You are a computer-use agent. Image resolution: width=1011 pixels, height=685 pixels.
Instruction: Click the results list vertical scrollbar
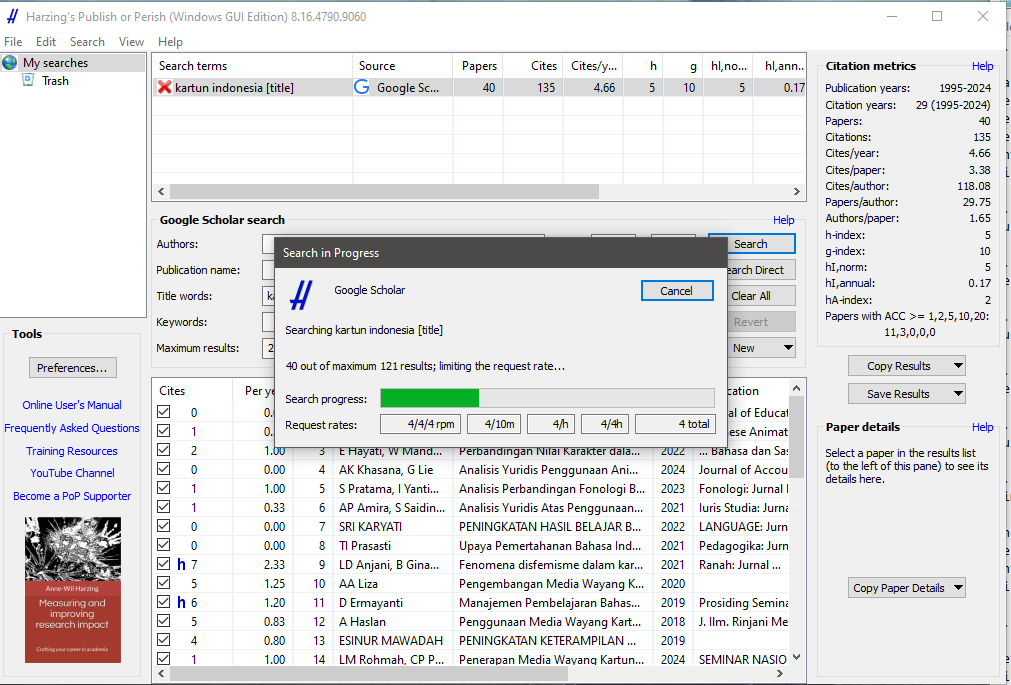(796, 437)
